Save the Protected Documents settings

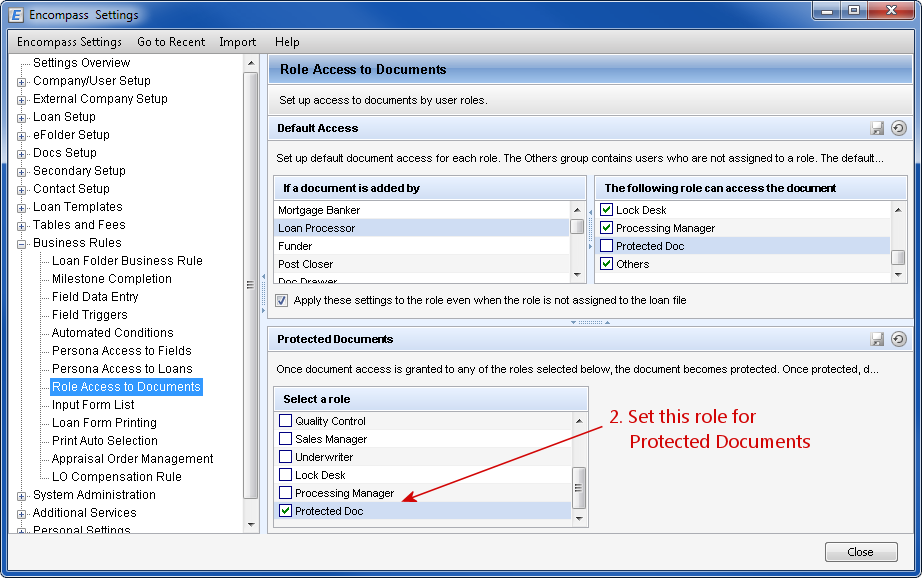(877, 339)
